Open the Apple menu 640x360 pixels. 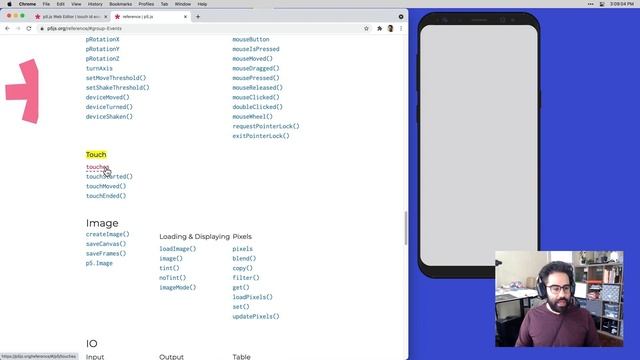pyautogui.click(x=9, y=4)
